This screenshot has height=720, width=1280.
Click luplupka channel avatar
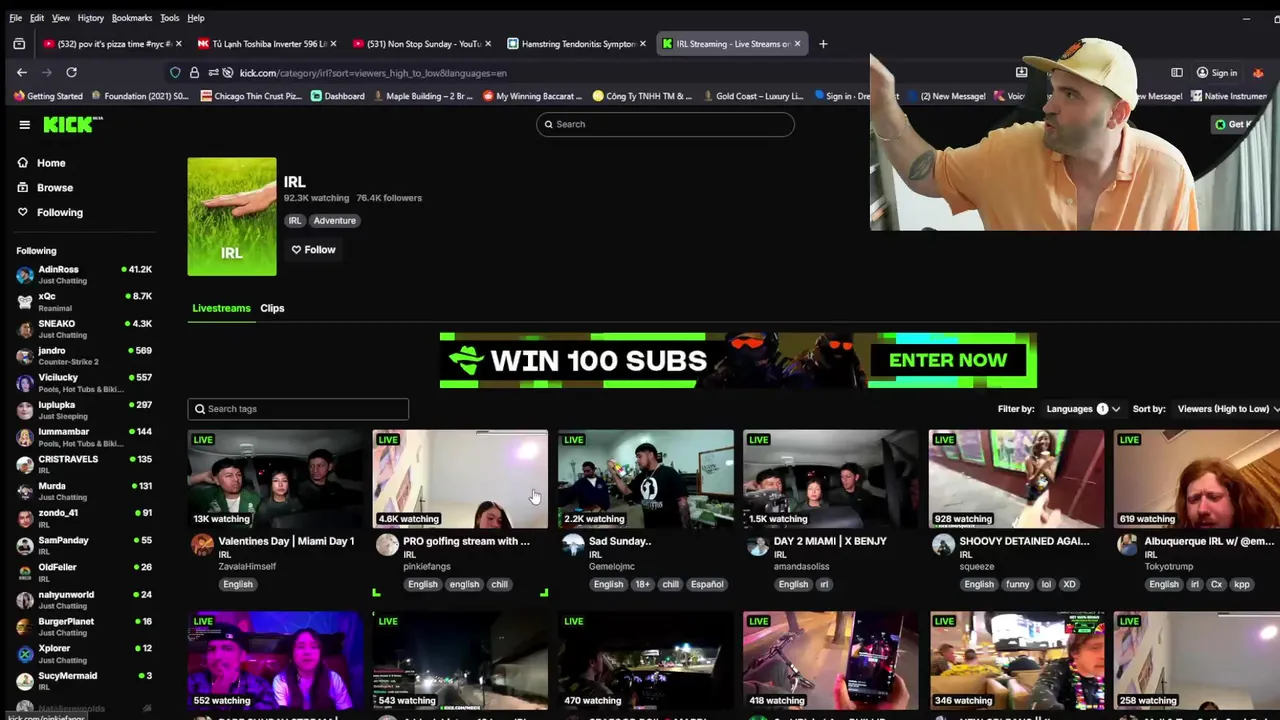pyautogui.click(x=25, y=410)
